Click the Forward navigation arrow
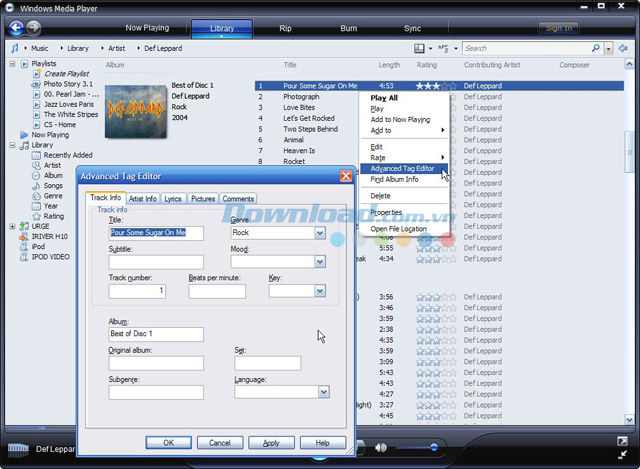Screen dimensions: 640x469 click(34, 28)
